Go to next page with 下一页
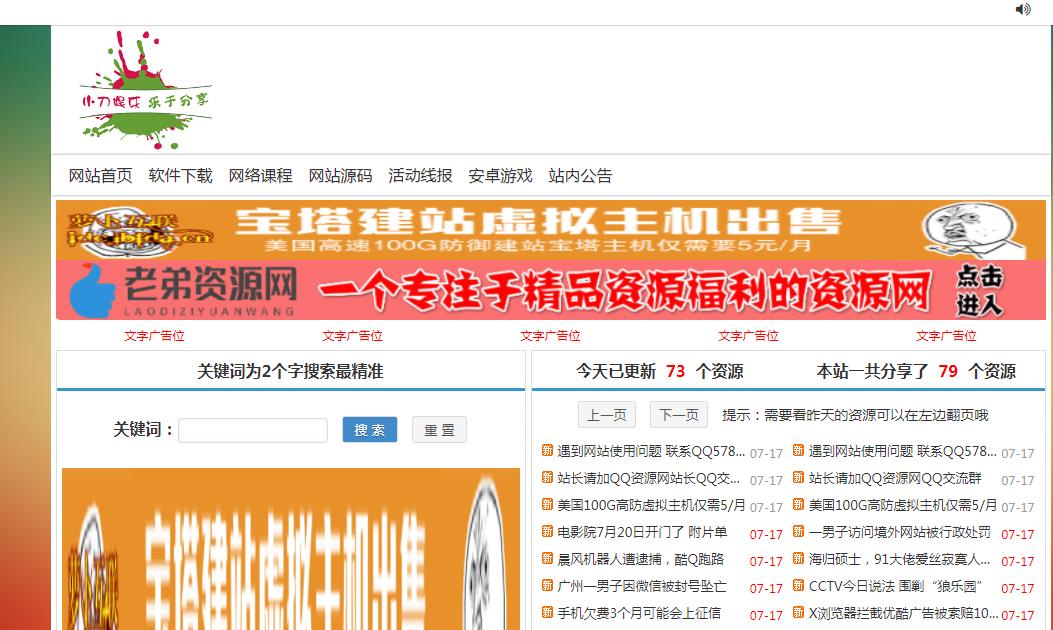Viewport: 1053px width, 630px height. (x=678, y=415)
